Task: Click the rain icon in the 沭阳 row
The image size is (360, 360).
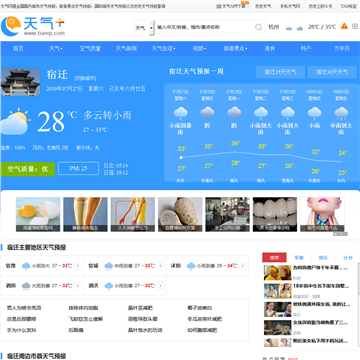Action: click(191, 266)
